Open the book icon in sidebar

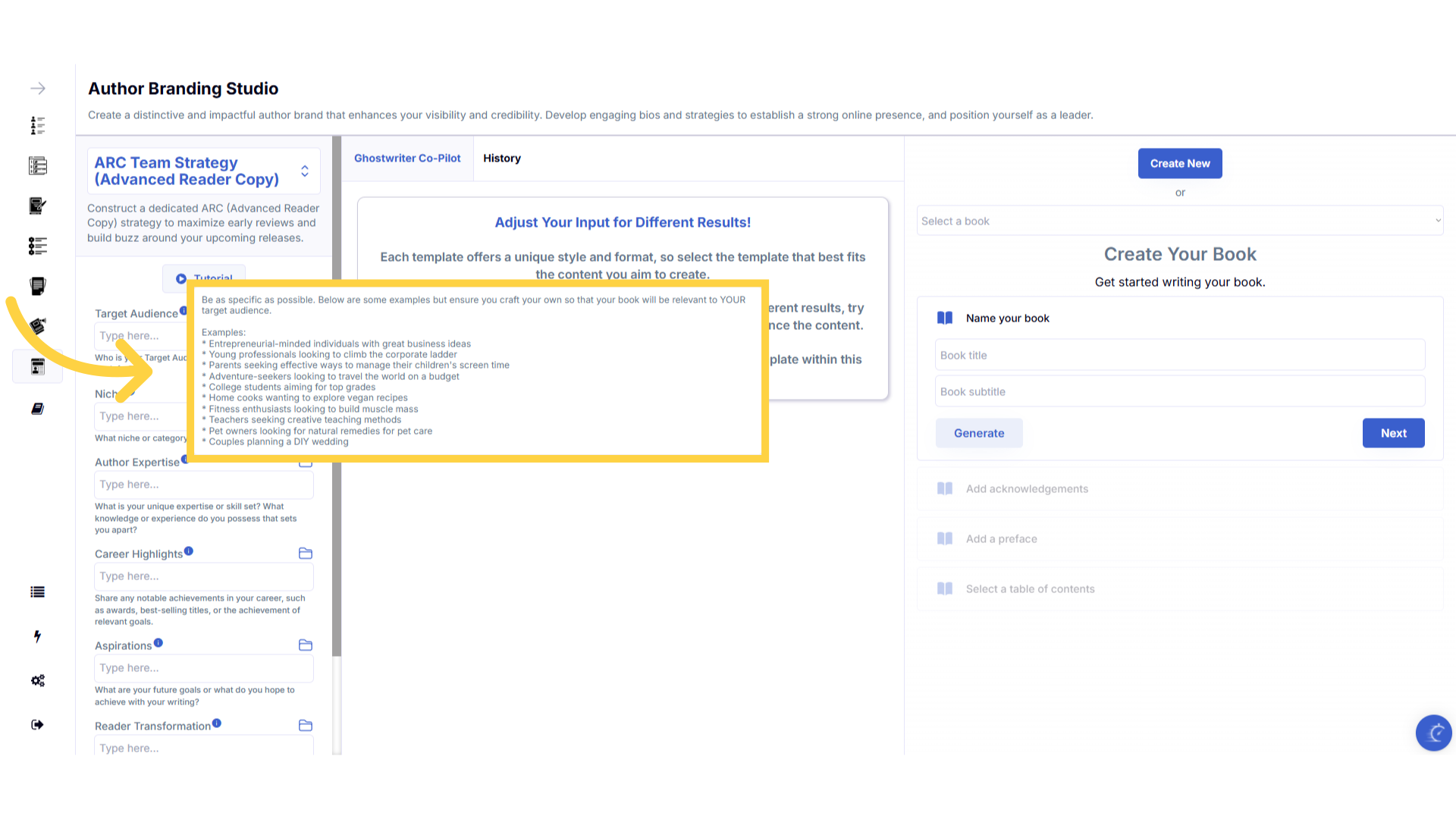click(38, 409)
